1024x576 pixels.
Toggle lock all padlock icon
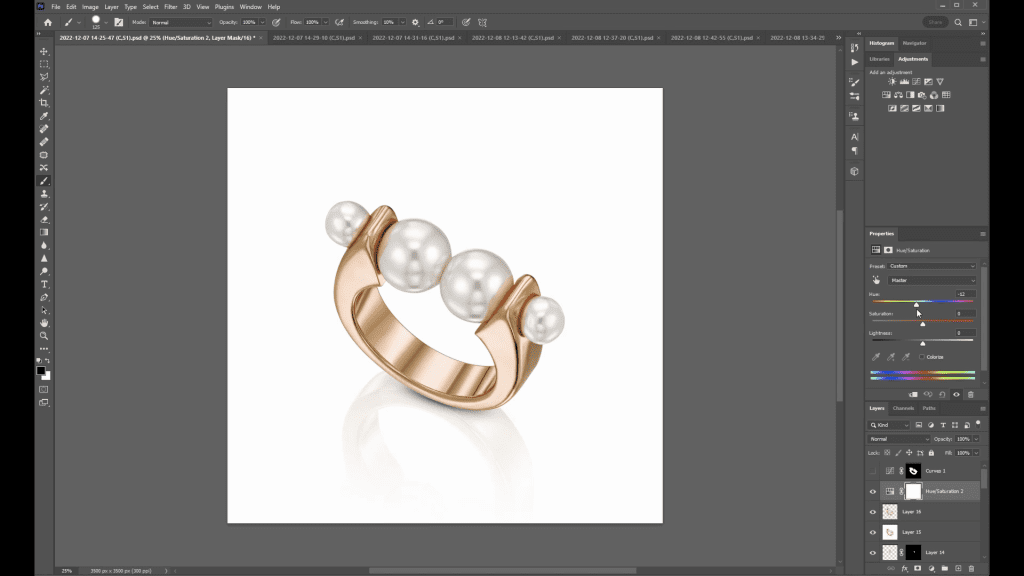coord(931,453)
